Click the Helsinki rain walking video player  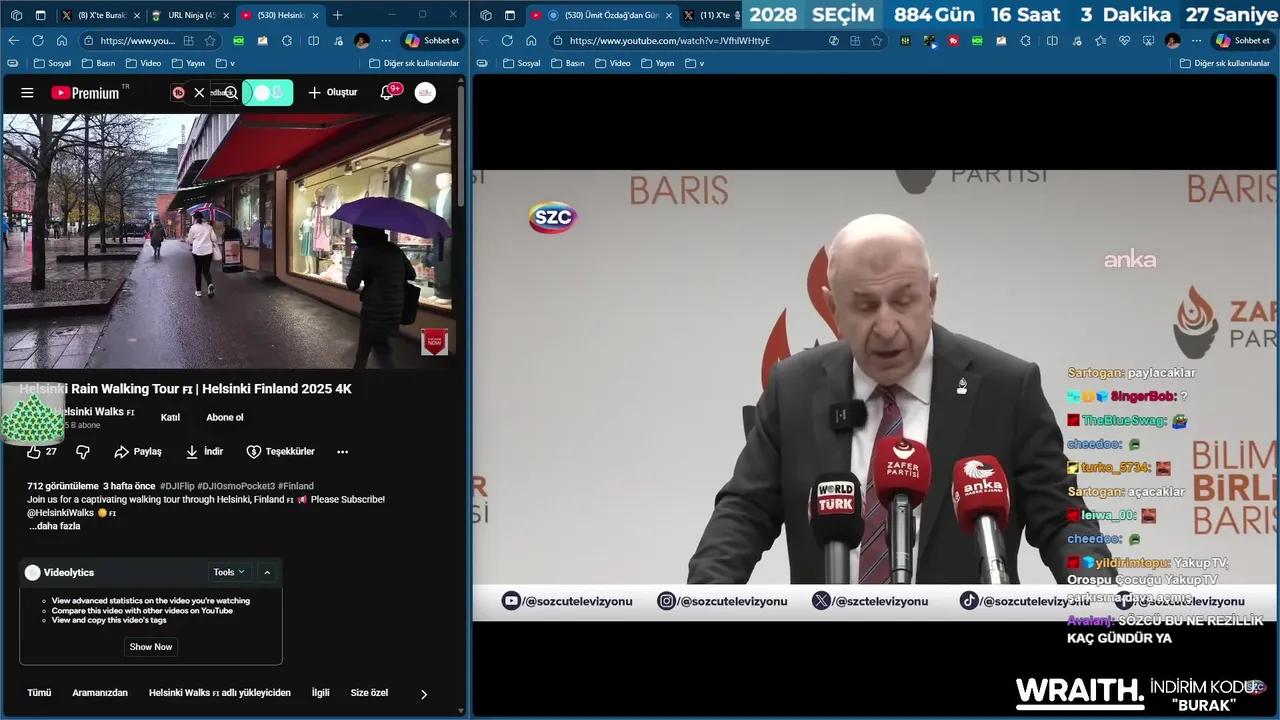229,241
